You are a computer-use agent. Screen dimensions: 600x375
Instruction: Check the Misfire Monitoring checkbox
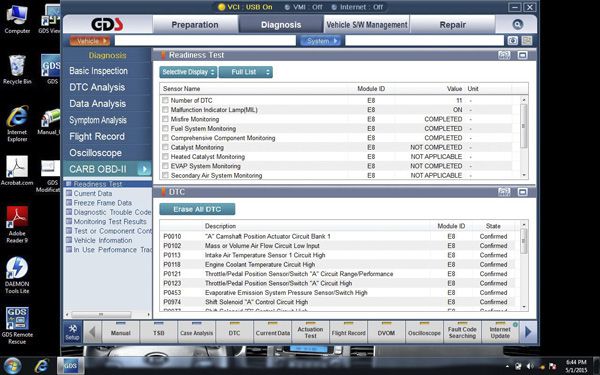click(x=165, y=119)
